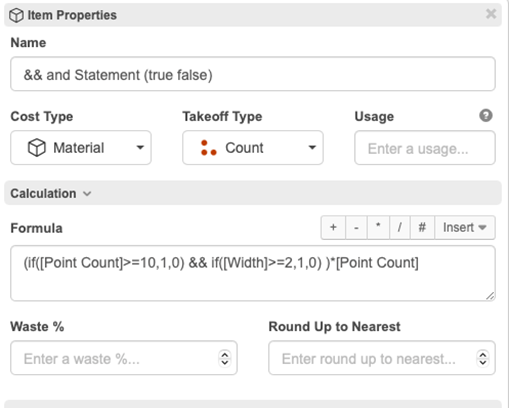This screenshot has width=509, height=408.
Task: Open the Cost Type Material dropdown
Action: pos(81,148)
